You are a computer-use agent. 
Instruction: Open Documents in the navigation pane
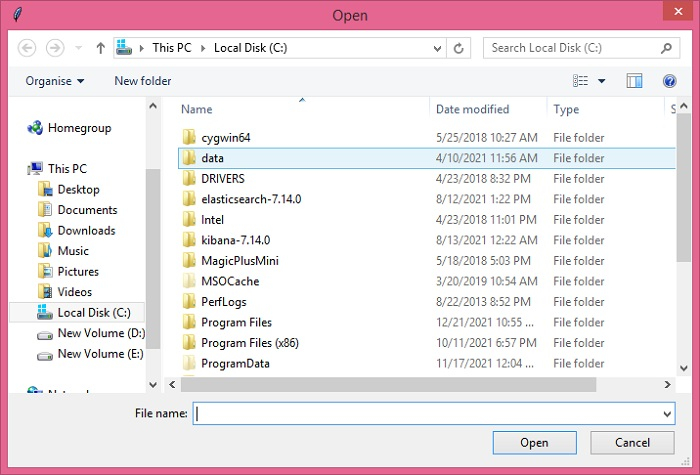click(78, 210)
